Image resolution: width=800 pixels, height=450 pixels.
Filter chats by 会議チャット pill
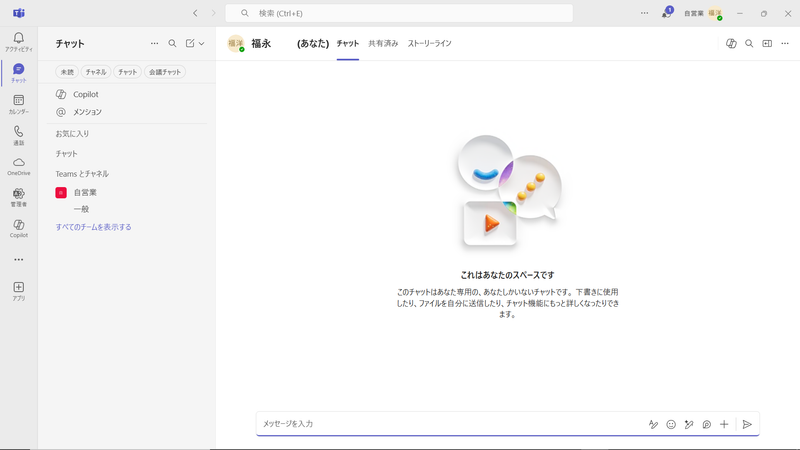pyautogui.click(x=165, y=72)
